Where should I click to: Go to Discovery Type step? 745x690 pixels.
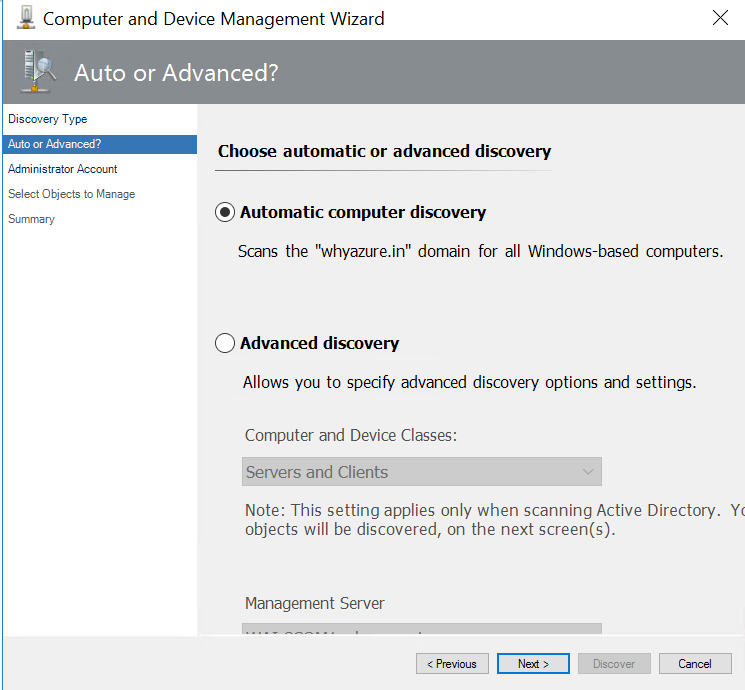point(48,119)
